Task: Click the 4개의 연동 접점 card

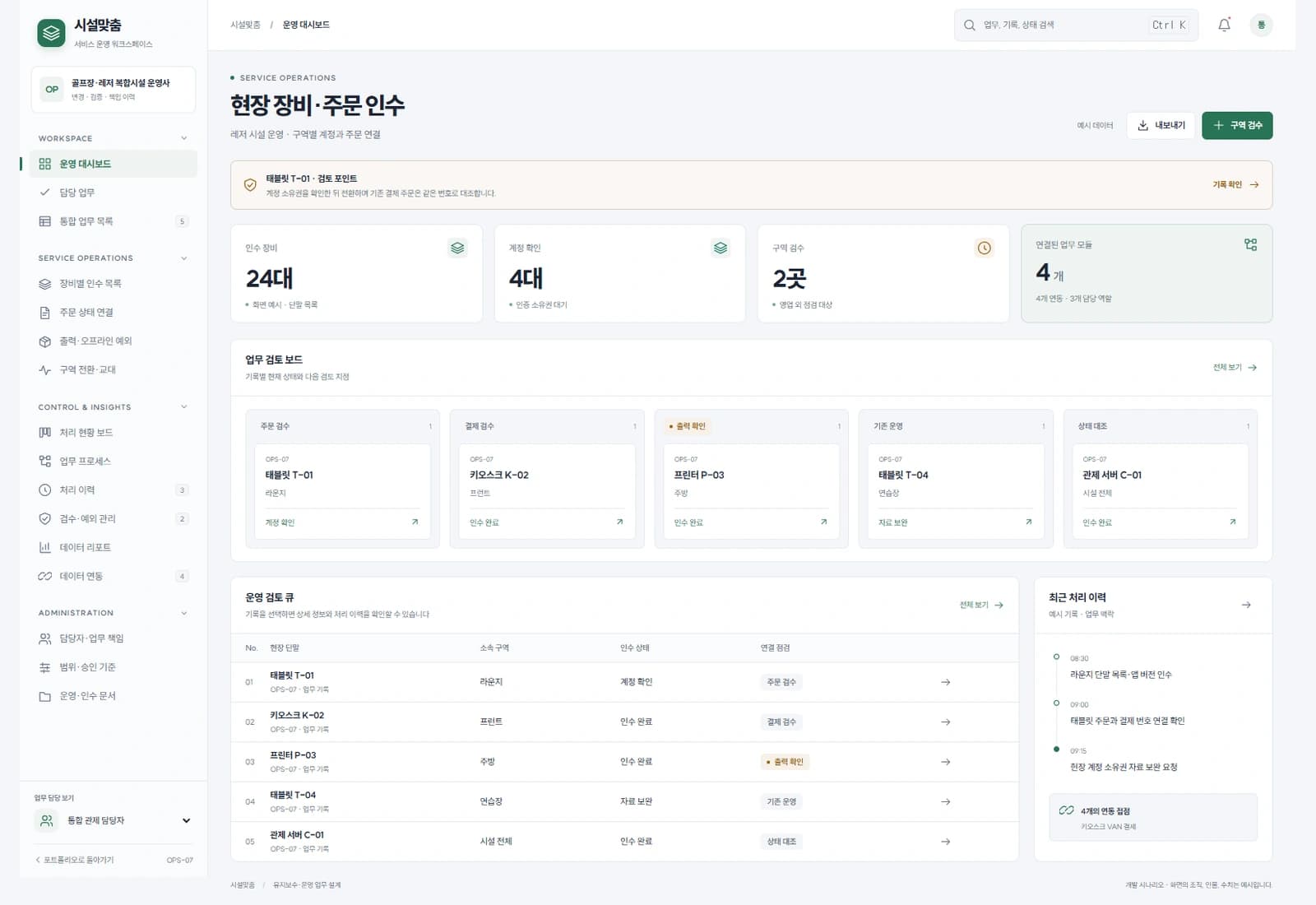Action: click(x=1152, y=817)
